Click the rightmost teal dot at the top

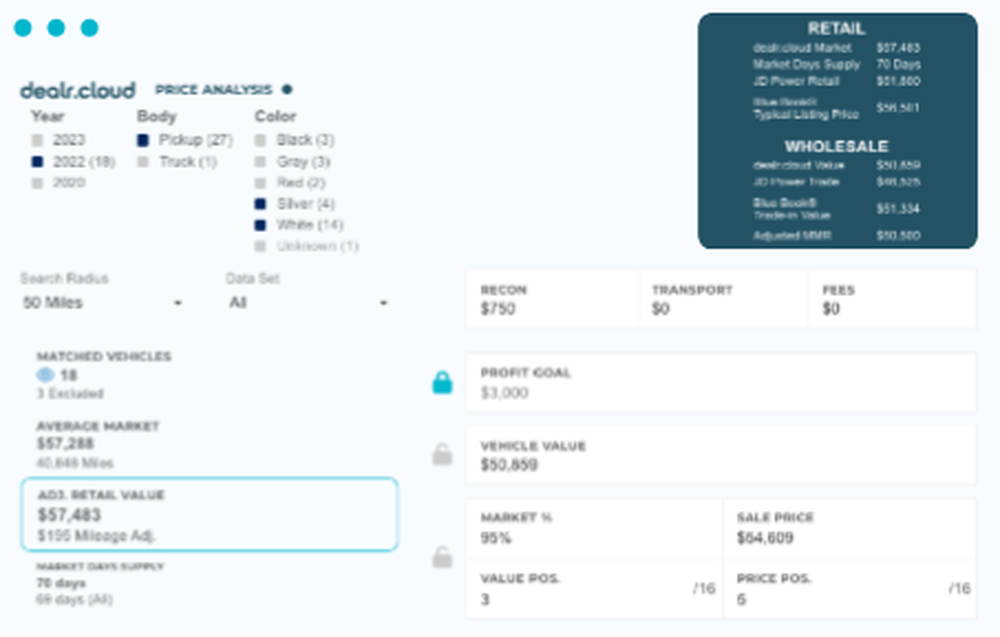coord(90,28)
